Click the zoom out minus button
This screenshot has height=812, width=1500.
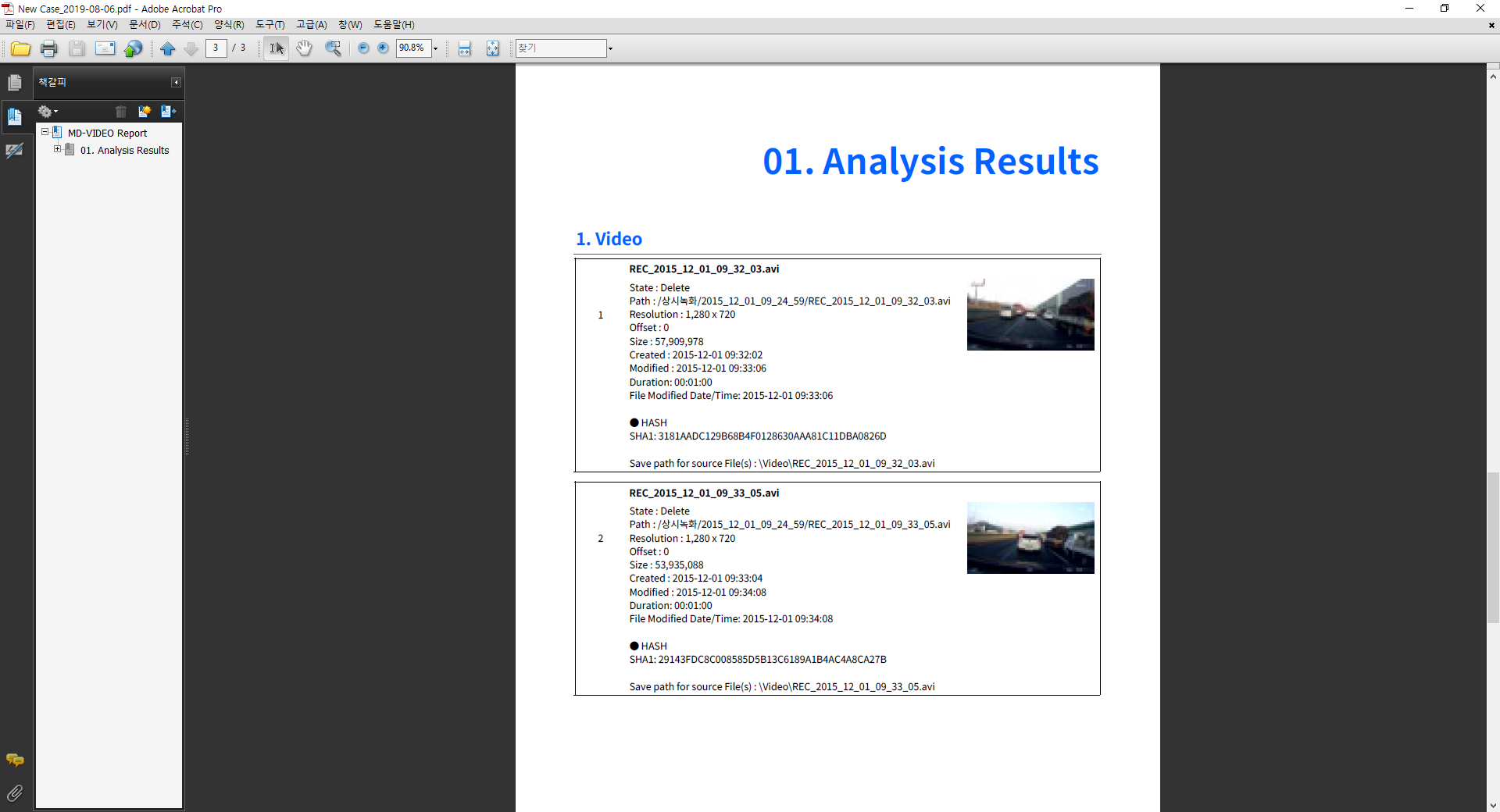coord(363,48)
